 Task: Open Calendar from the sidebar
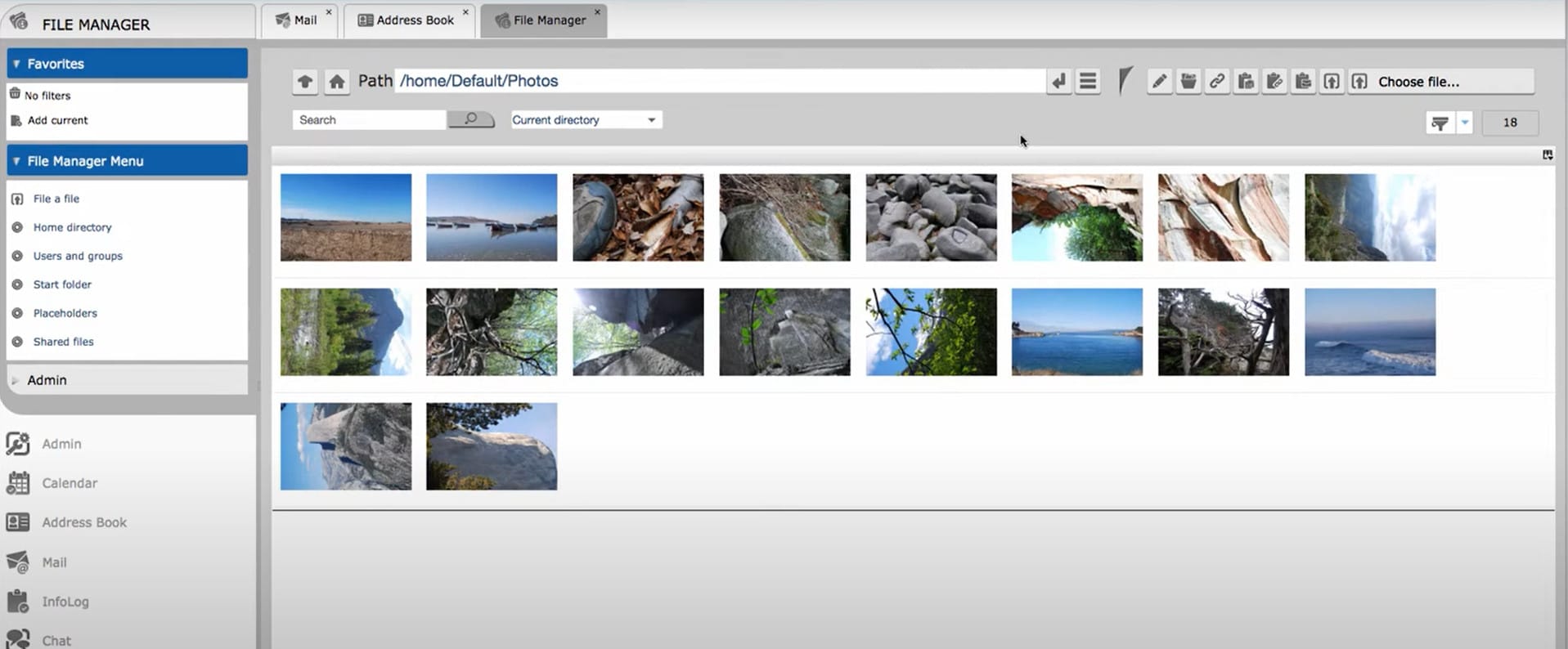[69, 483]
